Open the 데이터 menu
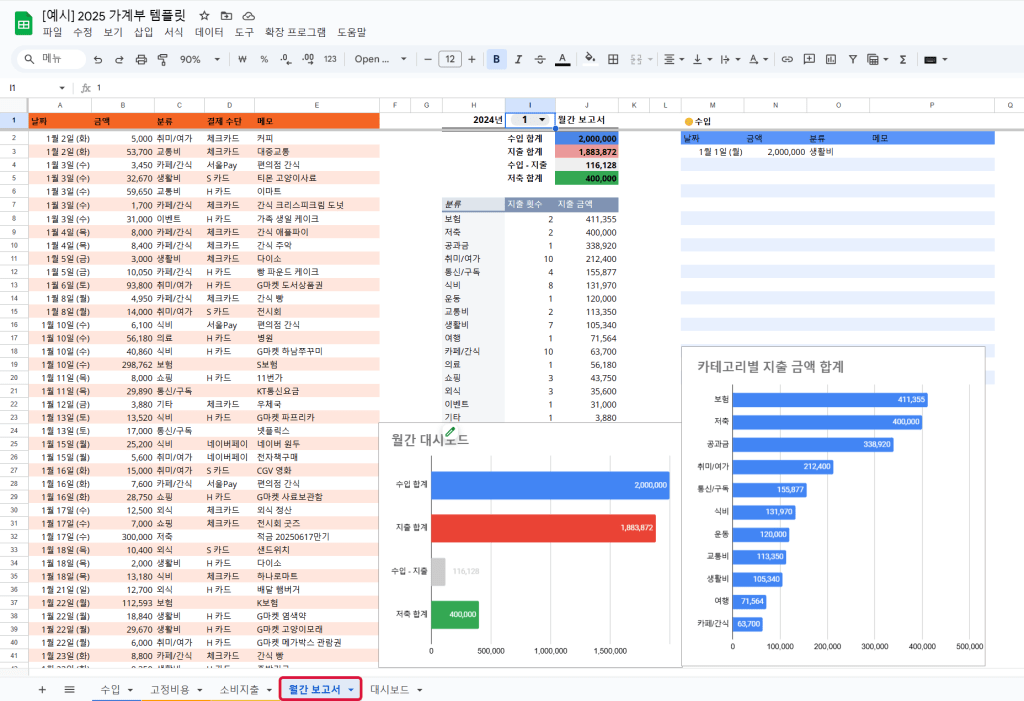This screenshot has width=1024, height=701. click(x=209, y=32)
